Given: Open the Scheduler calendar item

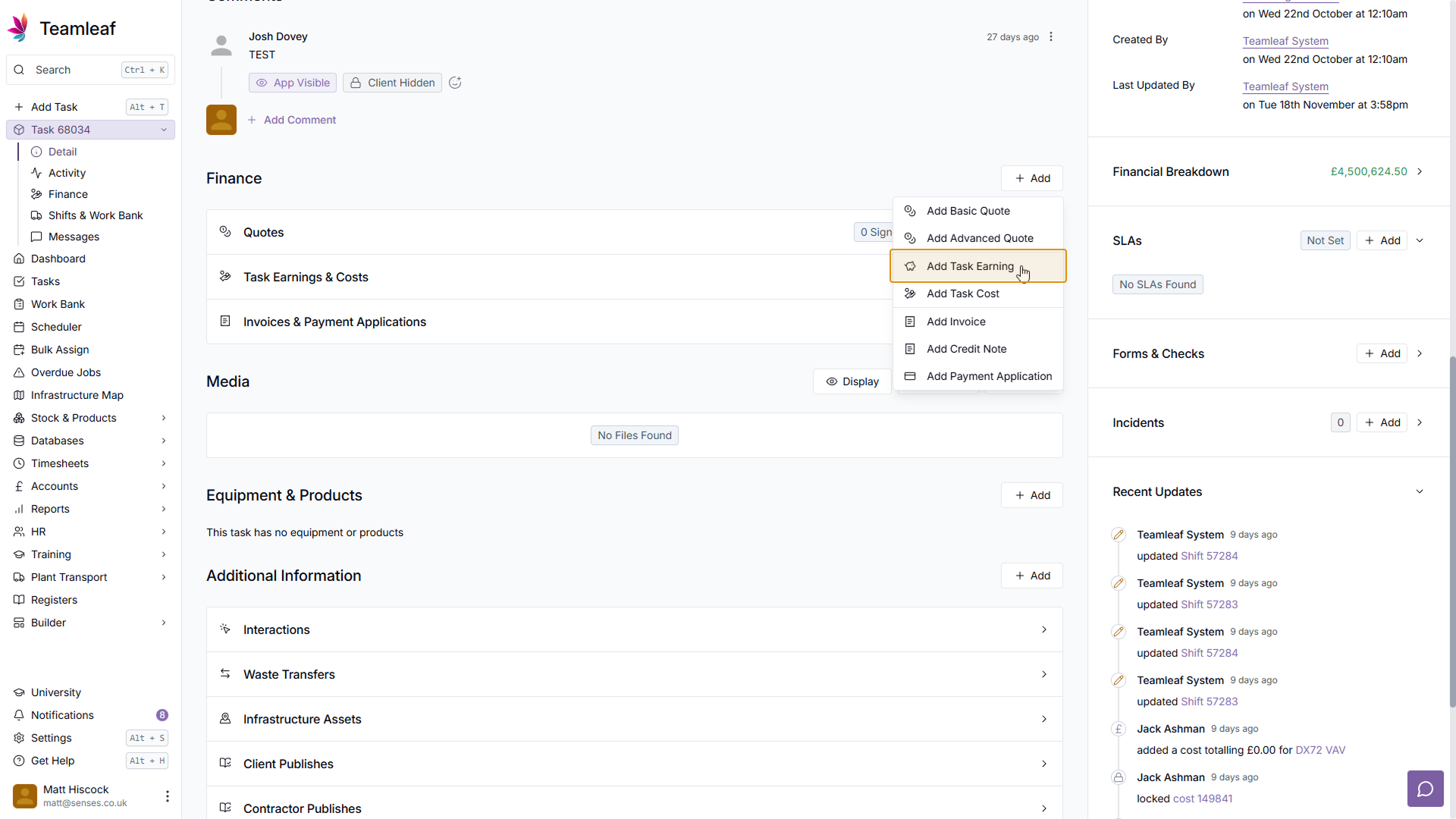Looking at the screenshot, I should [56, 327].
